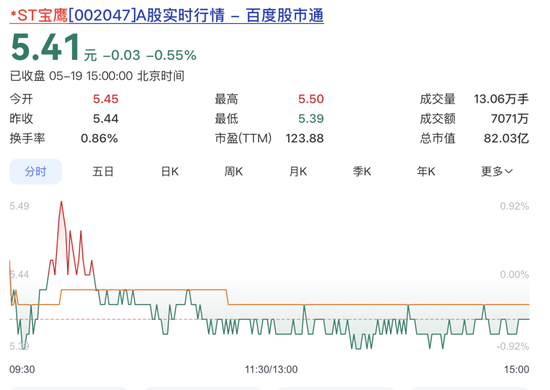
Task: Click the 成交额 value 7071万
Action: coord(510,119)
